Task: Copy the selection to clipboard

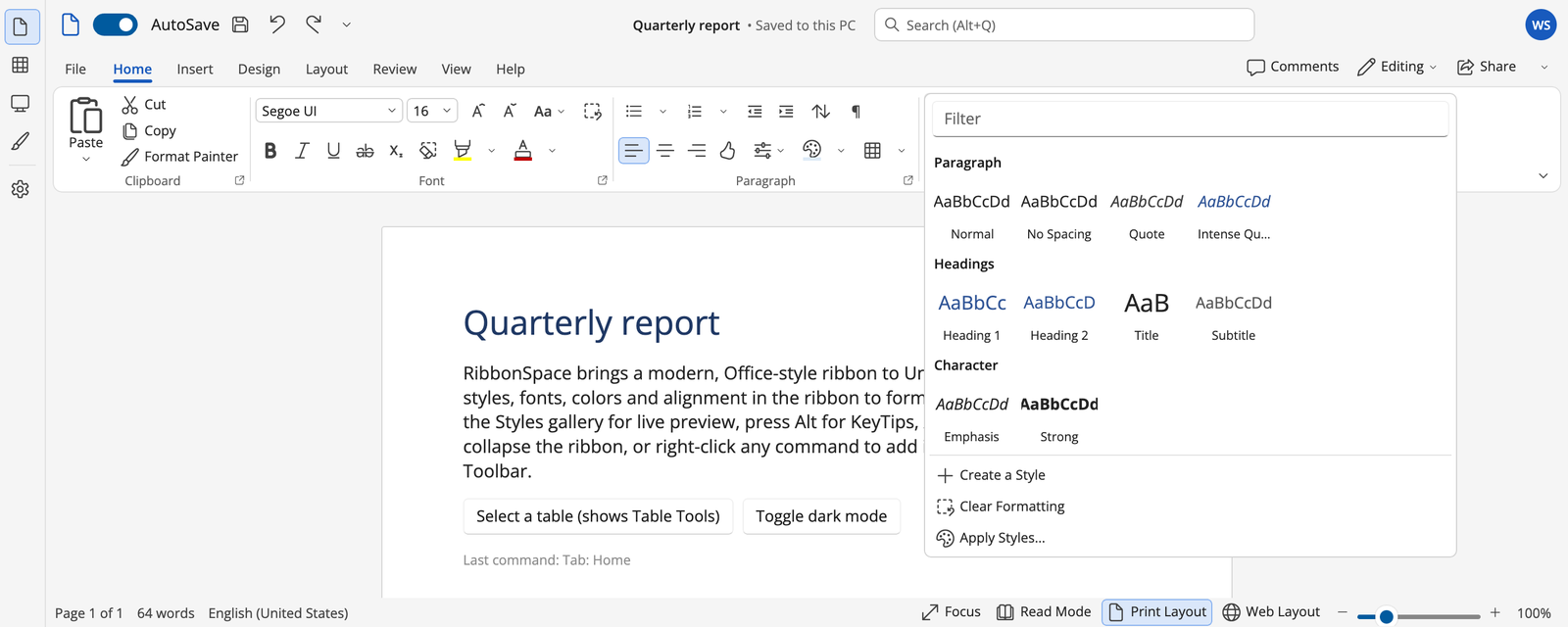Action: pyautogui.click(x=149, y=130)
